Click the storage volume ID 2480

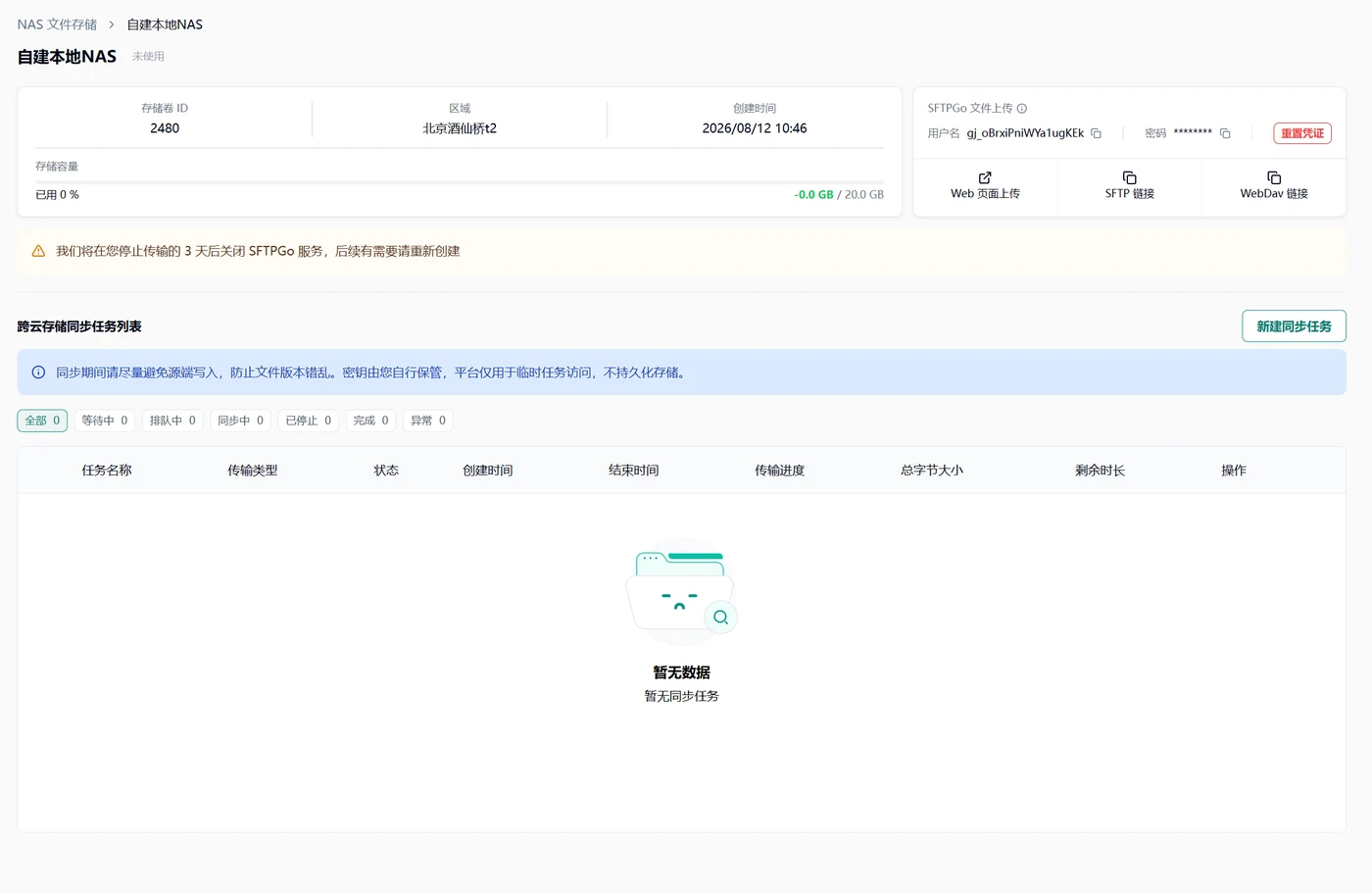[165, 128]
